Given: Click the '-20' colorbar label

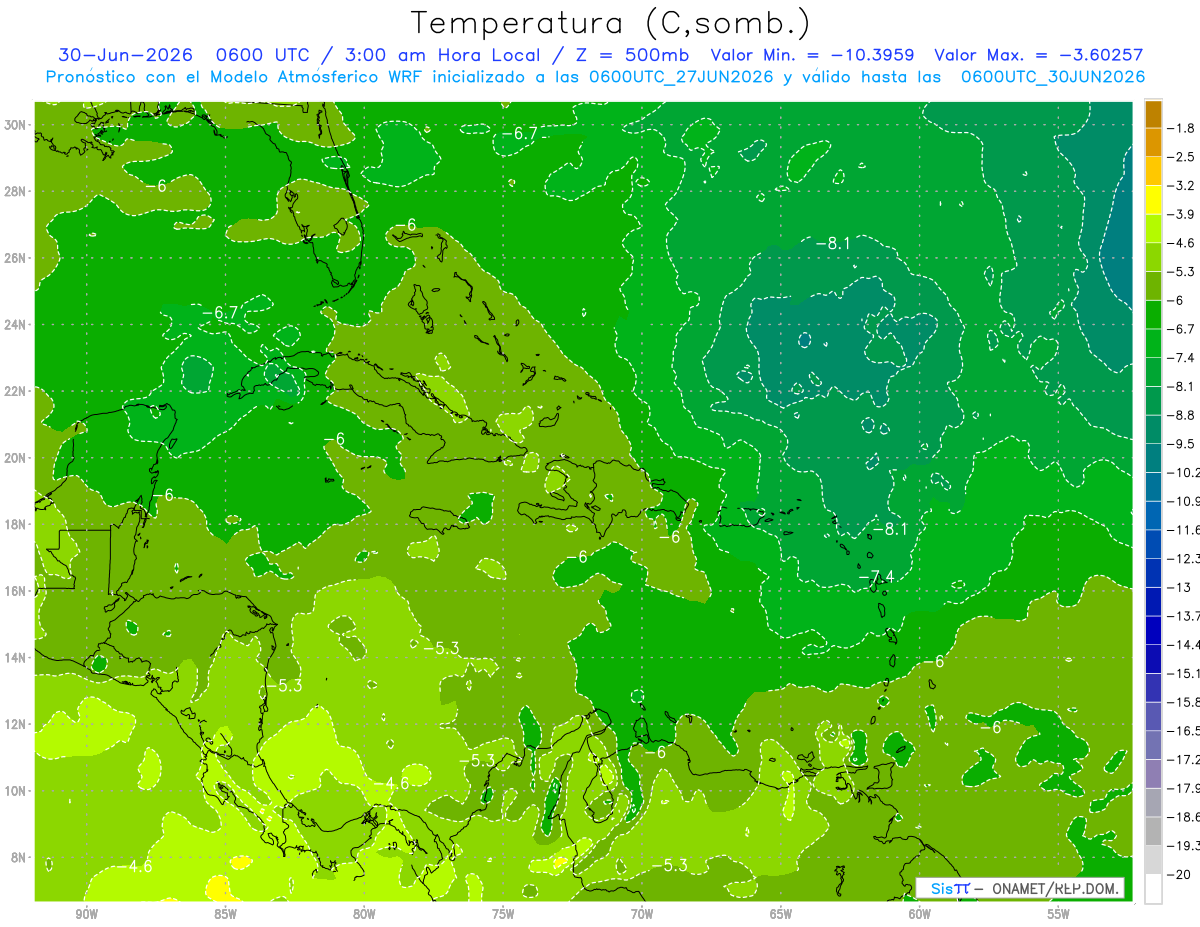Looking at the screenshot, I should (1178, 874).
